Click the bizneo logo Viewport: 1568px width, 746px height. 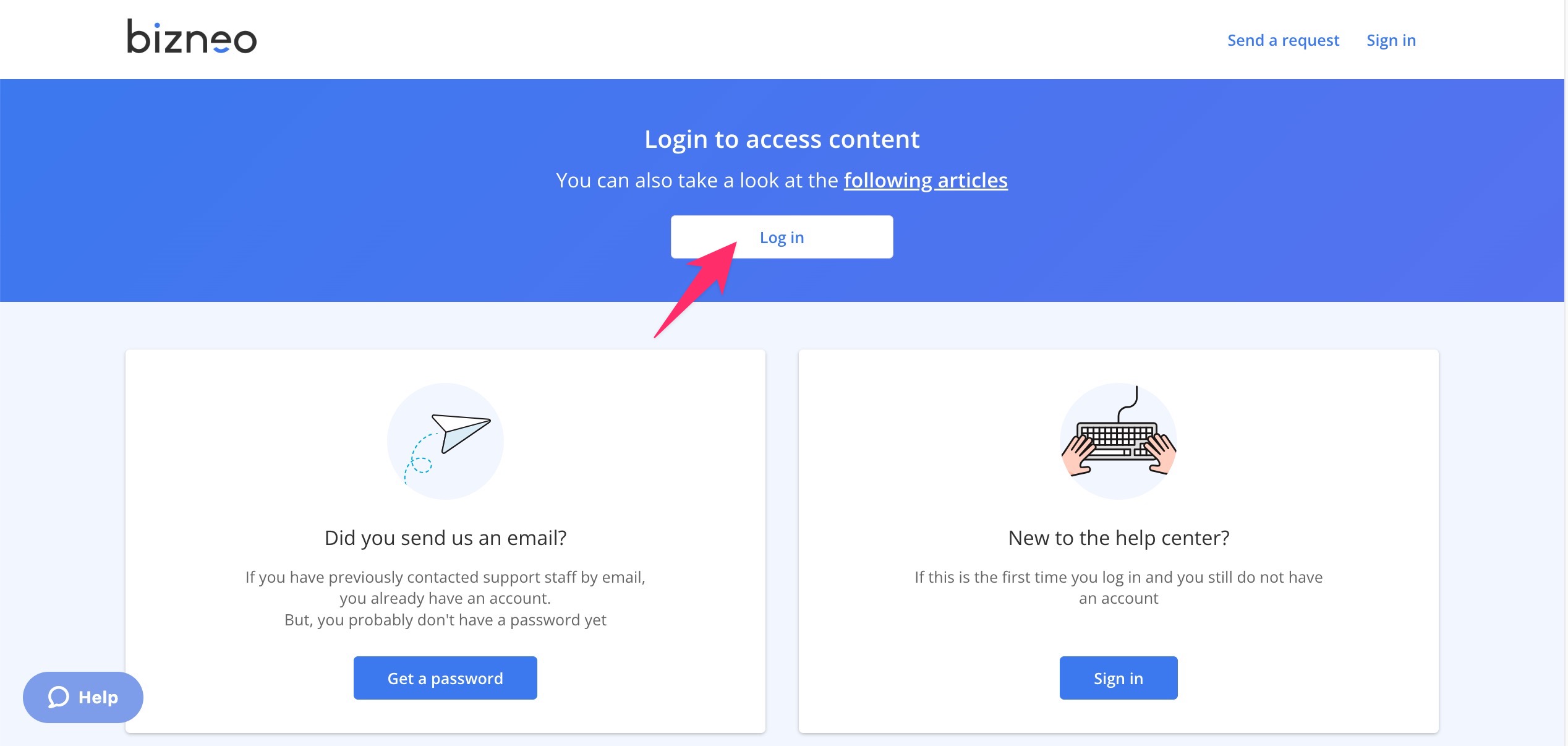click(192, 36)
